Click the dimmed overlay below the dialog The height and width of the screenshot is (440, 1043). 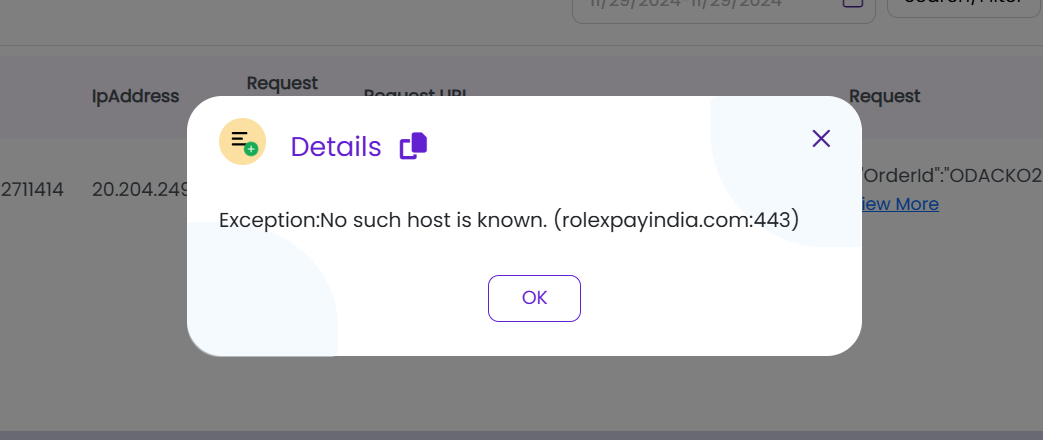[520, 395]
